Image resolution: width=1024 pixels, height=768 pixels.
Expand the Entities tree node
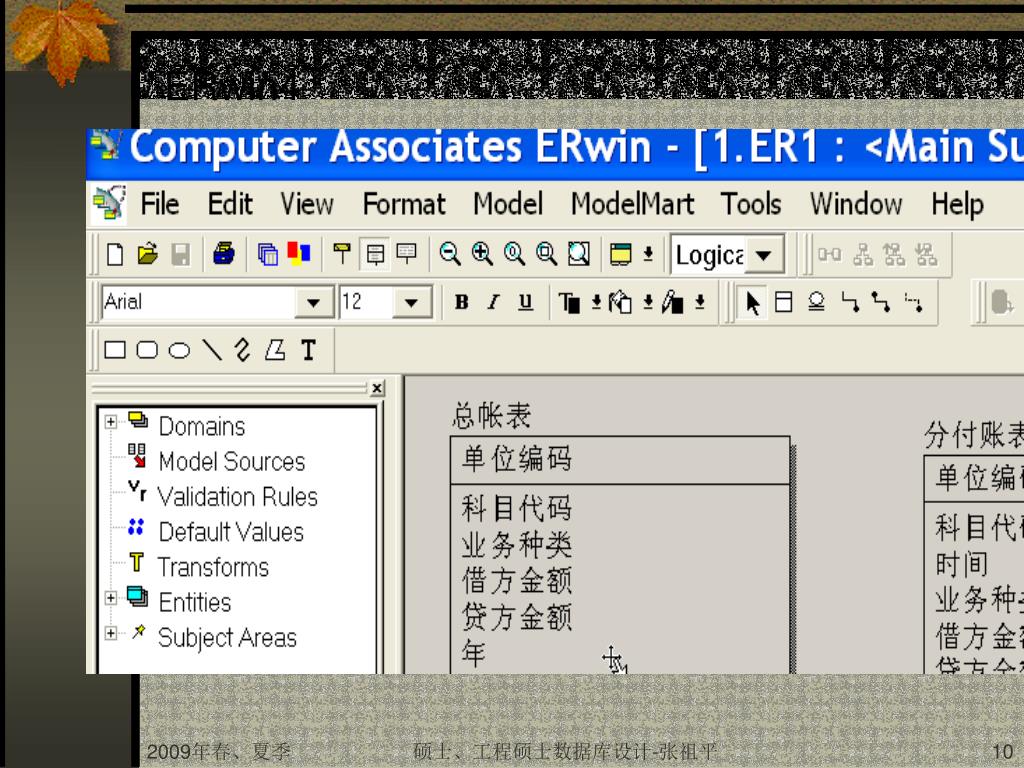[110, 598]
